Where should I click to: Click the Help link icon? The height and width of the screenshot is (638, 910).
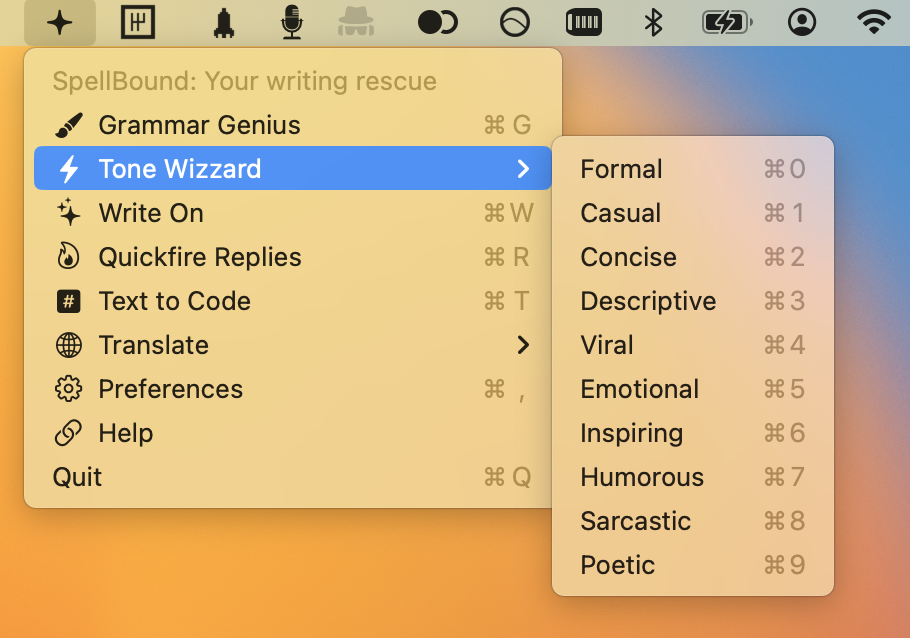pyautogui.click(x=69, y=433)
